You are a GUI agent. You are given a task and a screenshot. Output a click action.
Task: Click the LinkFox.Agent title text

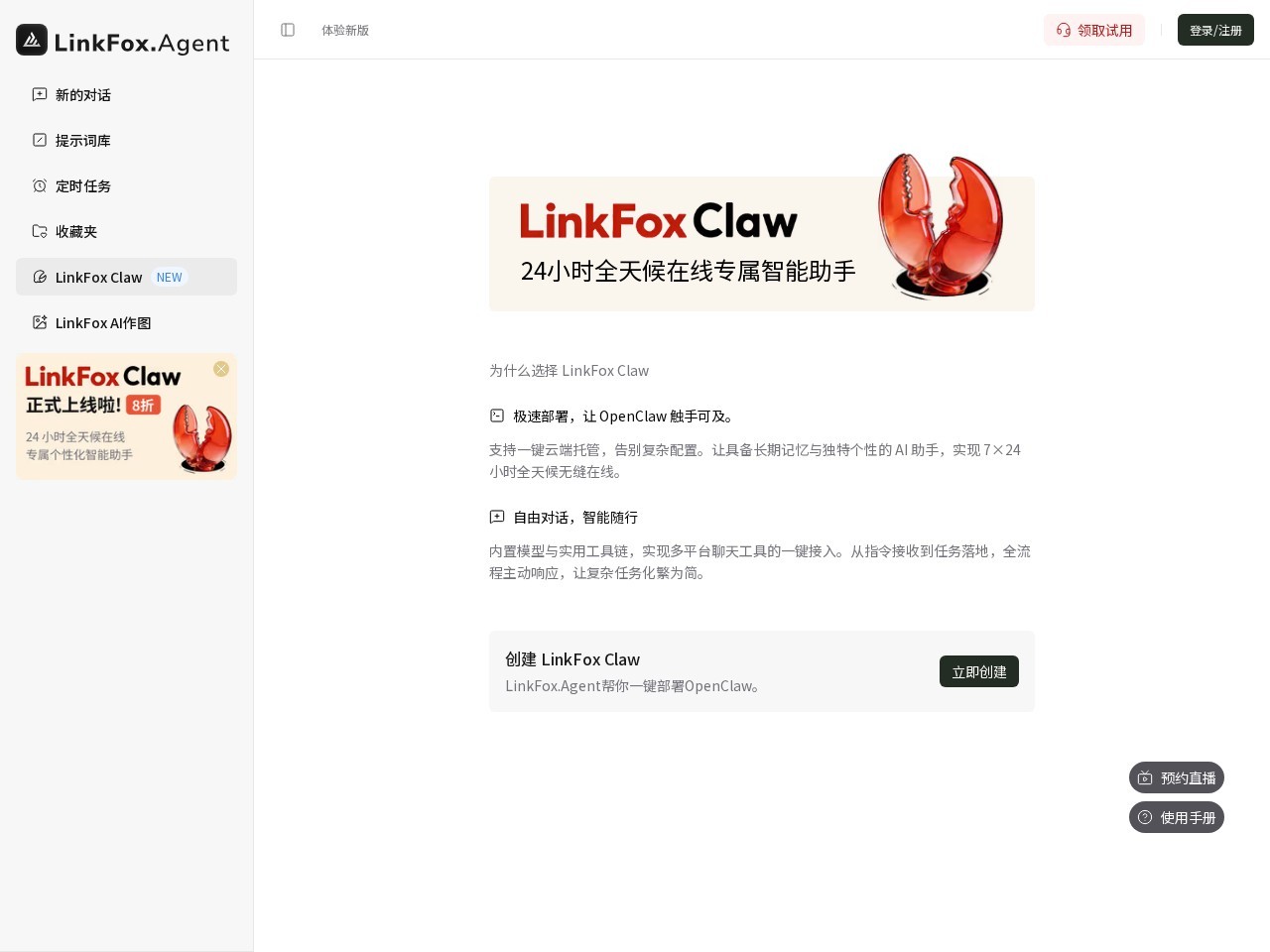(x=142, y=43)
